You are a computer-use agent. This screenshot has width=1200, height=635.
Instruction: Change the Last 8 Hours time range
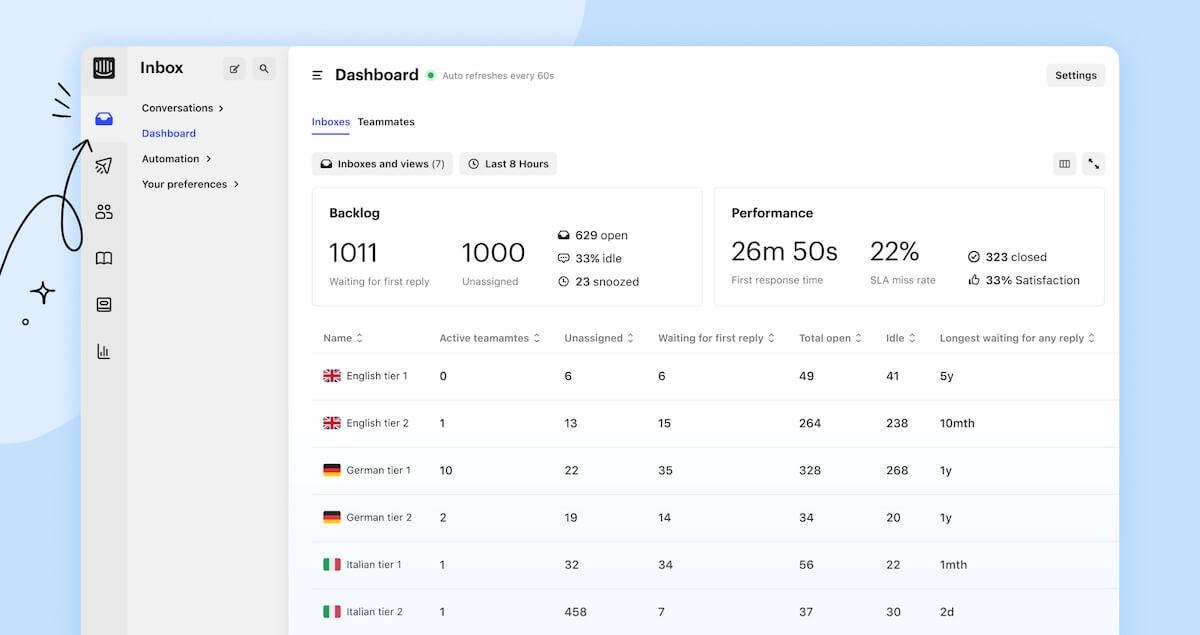(508, 163)
